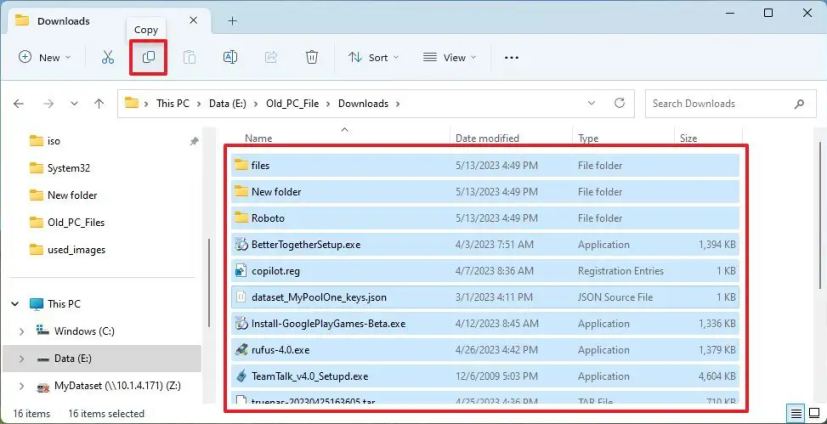Screen dimensions: 827x424
Task: Expand the Windows (C:) drive node
Action: pos(22,331)
